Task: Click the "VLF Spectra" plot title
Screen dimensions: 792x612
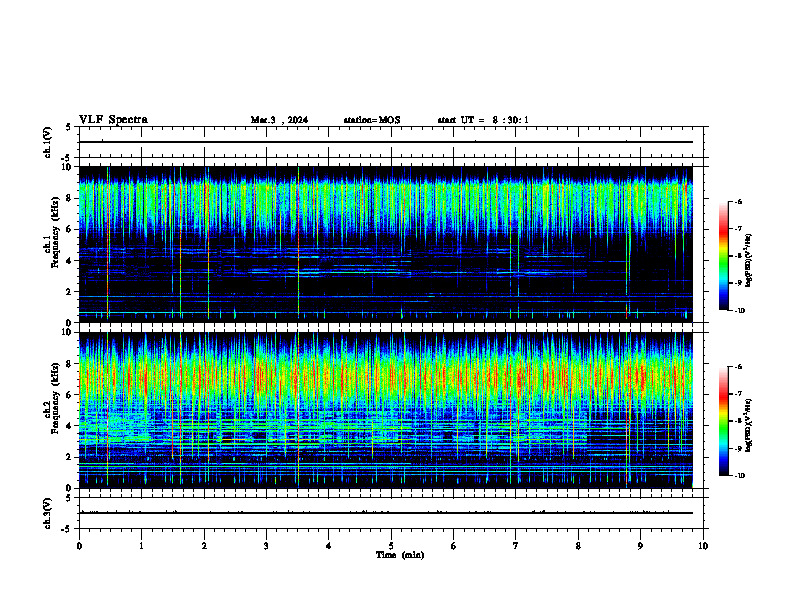Action: (113, 120)
